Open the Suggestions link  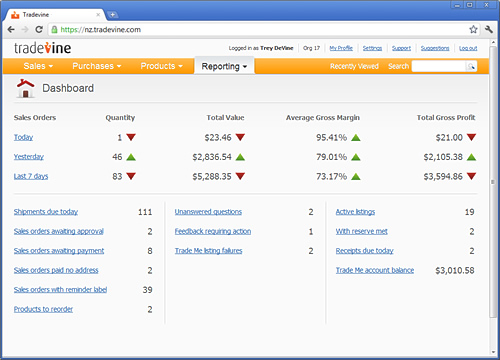(x=435, y=48)
